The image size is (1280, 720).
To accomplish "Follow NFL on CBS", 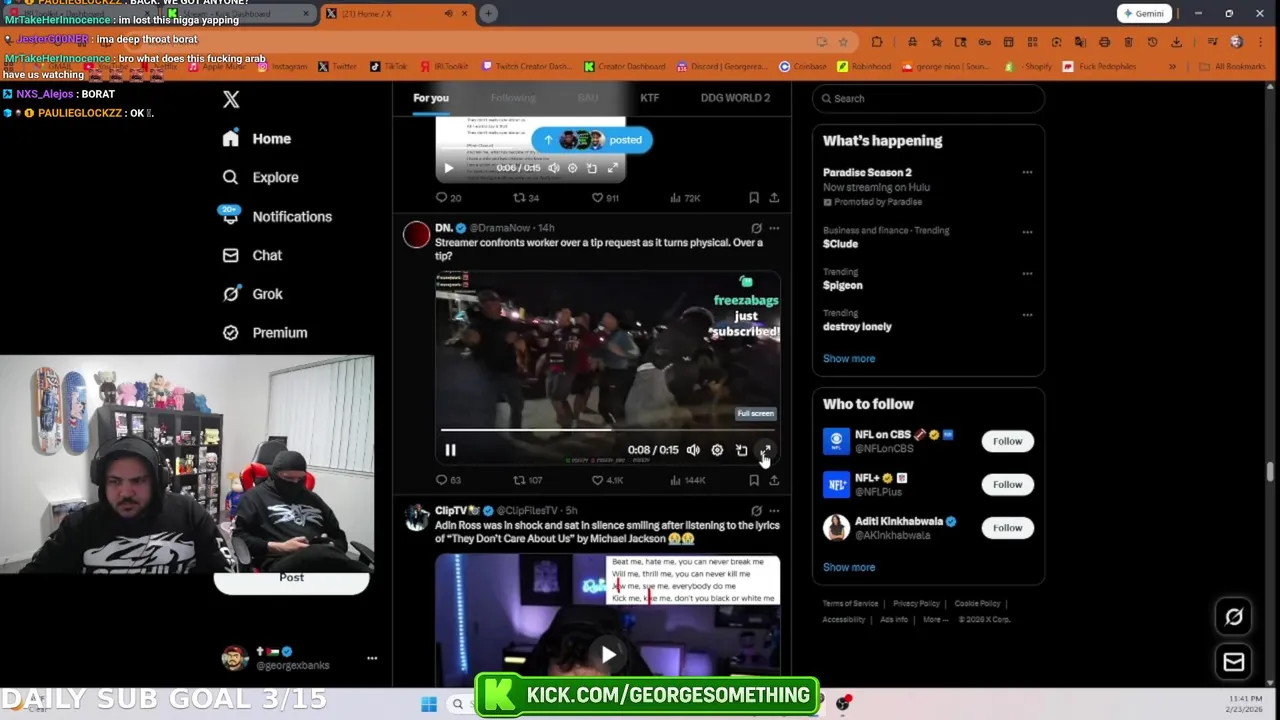I will [1007, 441].
